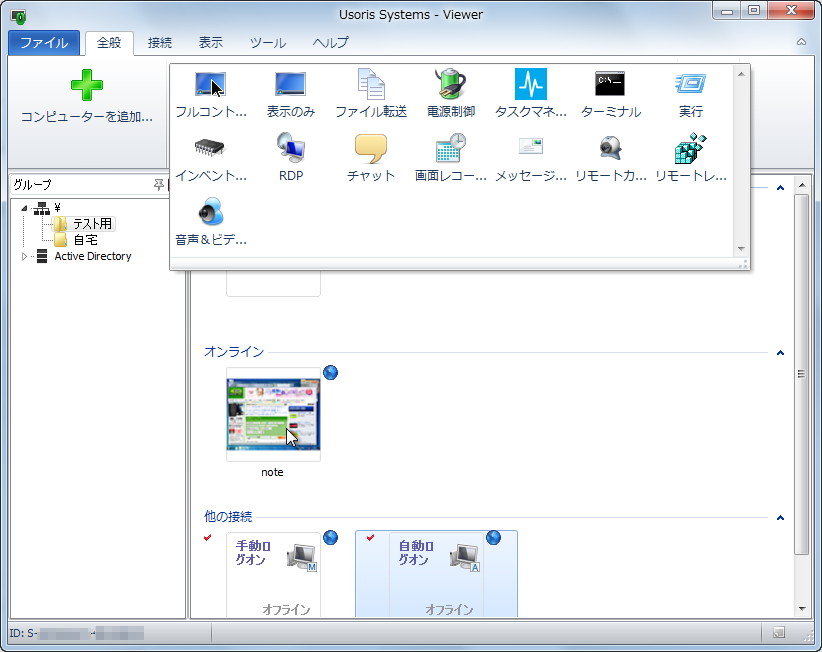Select the 画面レコーダー screen recorder icon
The image size is (822, 652).
tap(451, 147)
